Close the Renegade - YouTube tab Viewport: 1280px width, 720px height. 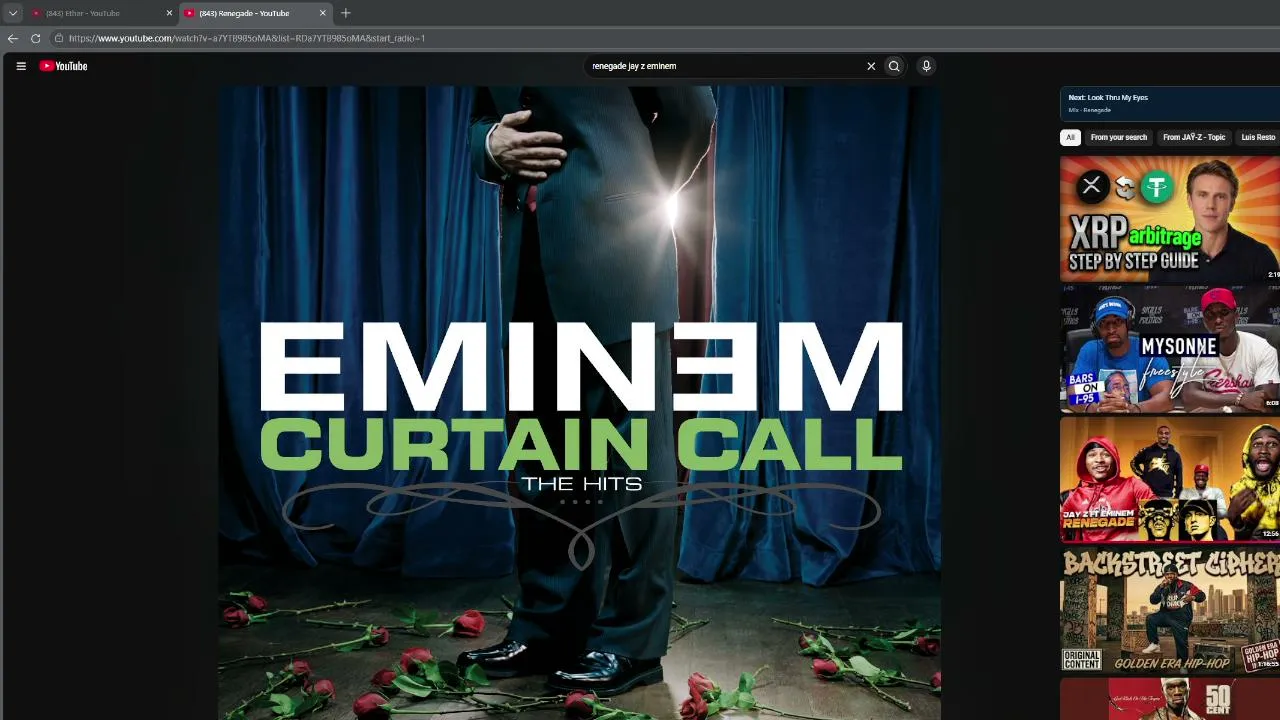[x=323, y=13]
